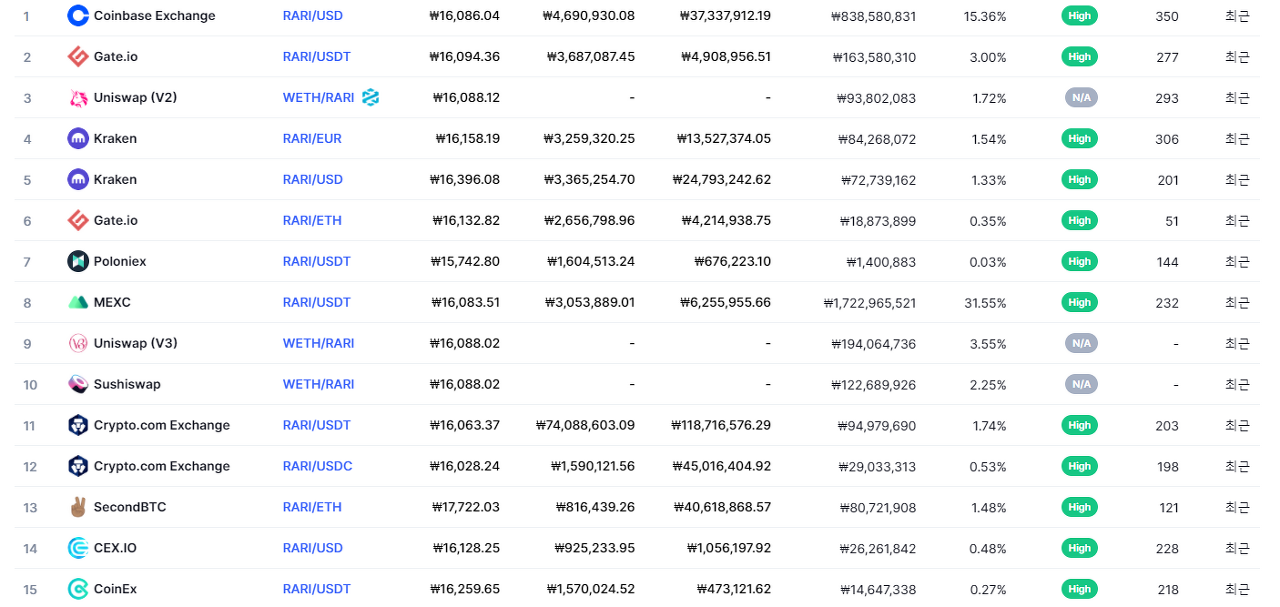Click the value ₩74,088,603.09
This screenshot has width=1280, height=607.
tap(585, 426)
